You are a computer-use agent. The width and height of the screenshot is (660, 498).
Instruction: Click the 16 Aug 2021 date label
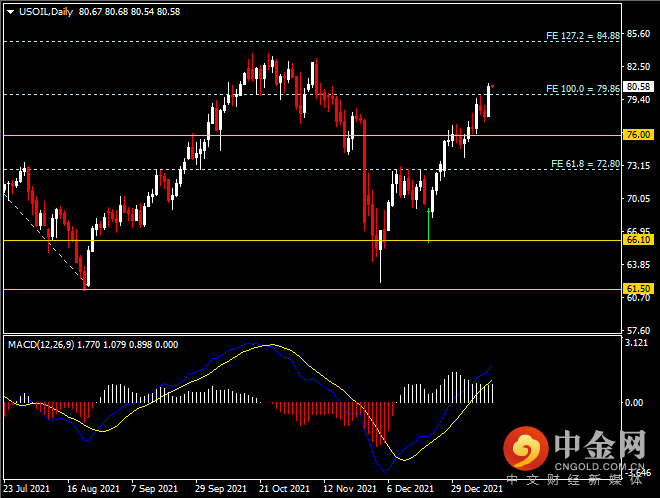pos(93,489)
